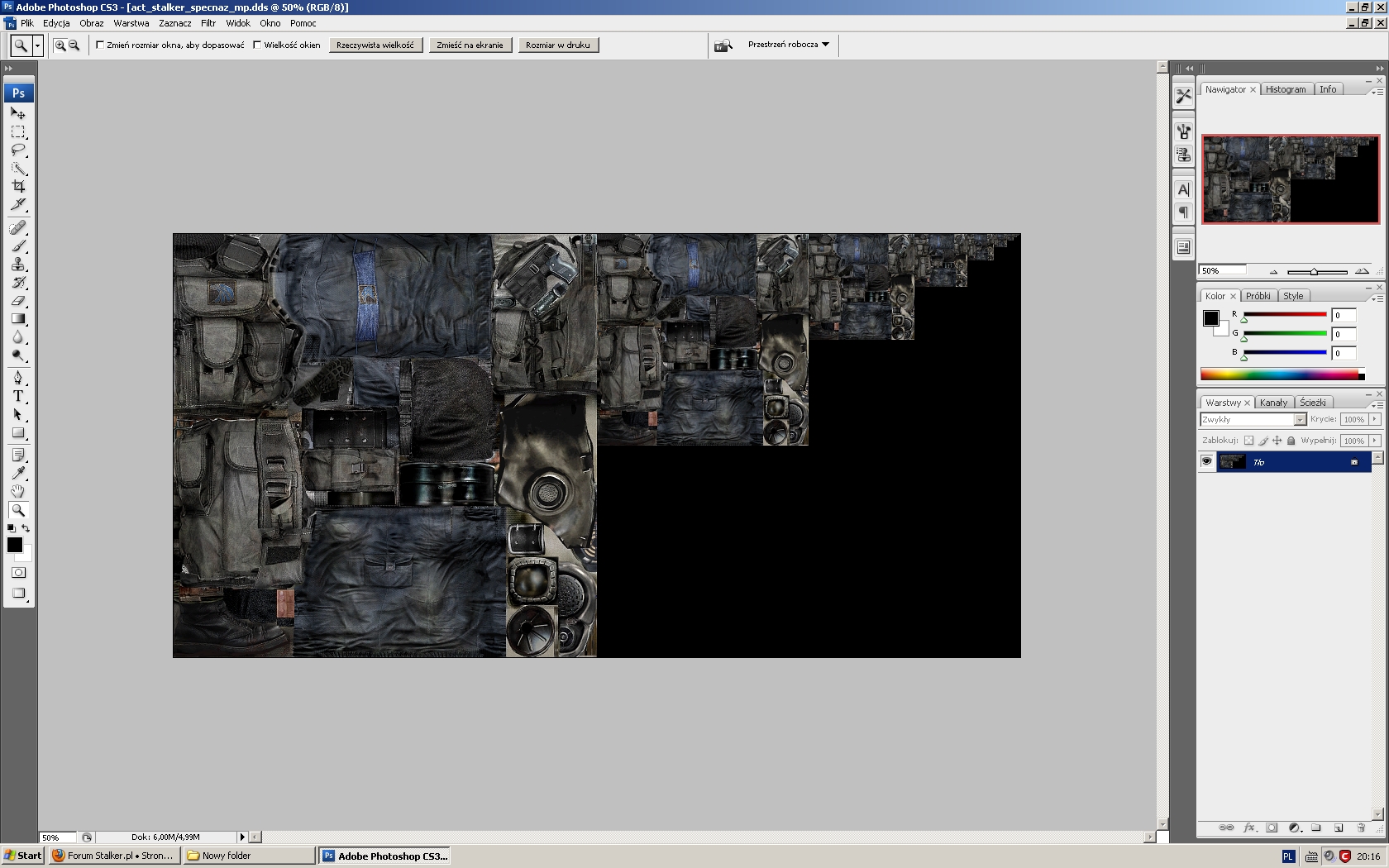Click the 'Zmieść na ekranie' button
The height and width of the screenshot is (868, 1389).
click(470, 45)
